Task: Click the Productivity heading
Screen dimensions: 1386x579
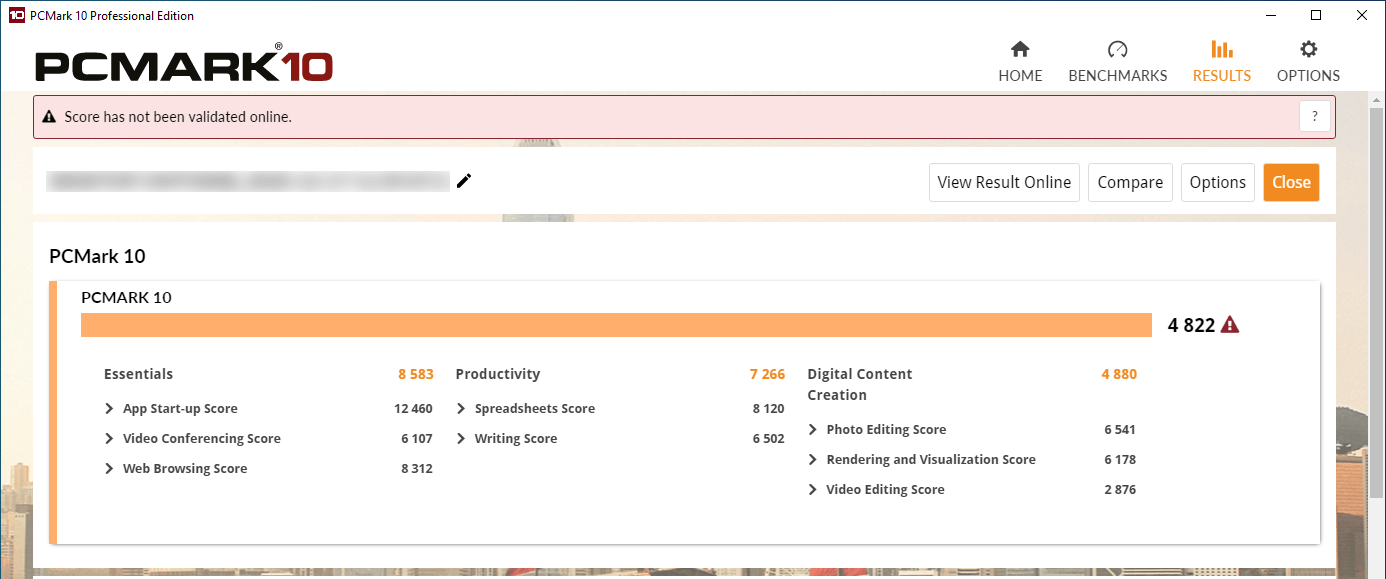Action: tap(497, 374)
